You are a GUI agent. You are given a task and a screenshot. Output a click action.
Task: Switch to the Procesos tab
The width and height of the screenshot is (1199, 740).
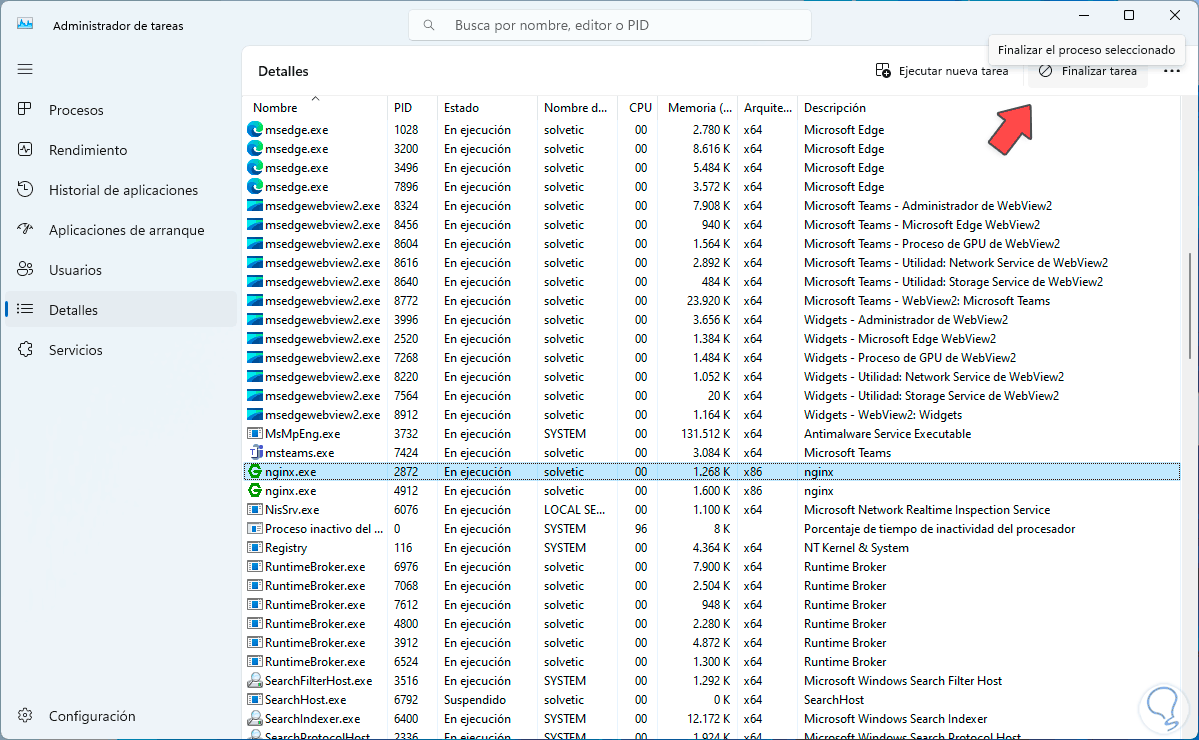121,110
